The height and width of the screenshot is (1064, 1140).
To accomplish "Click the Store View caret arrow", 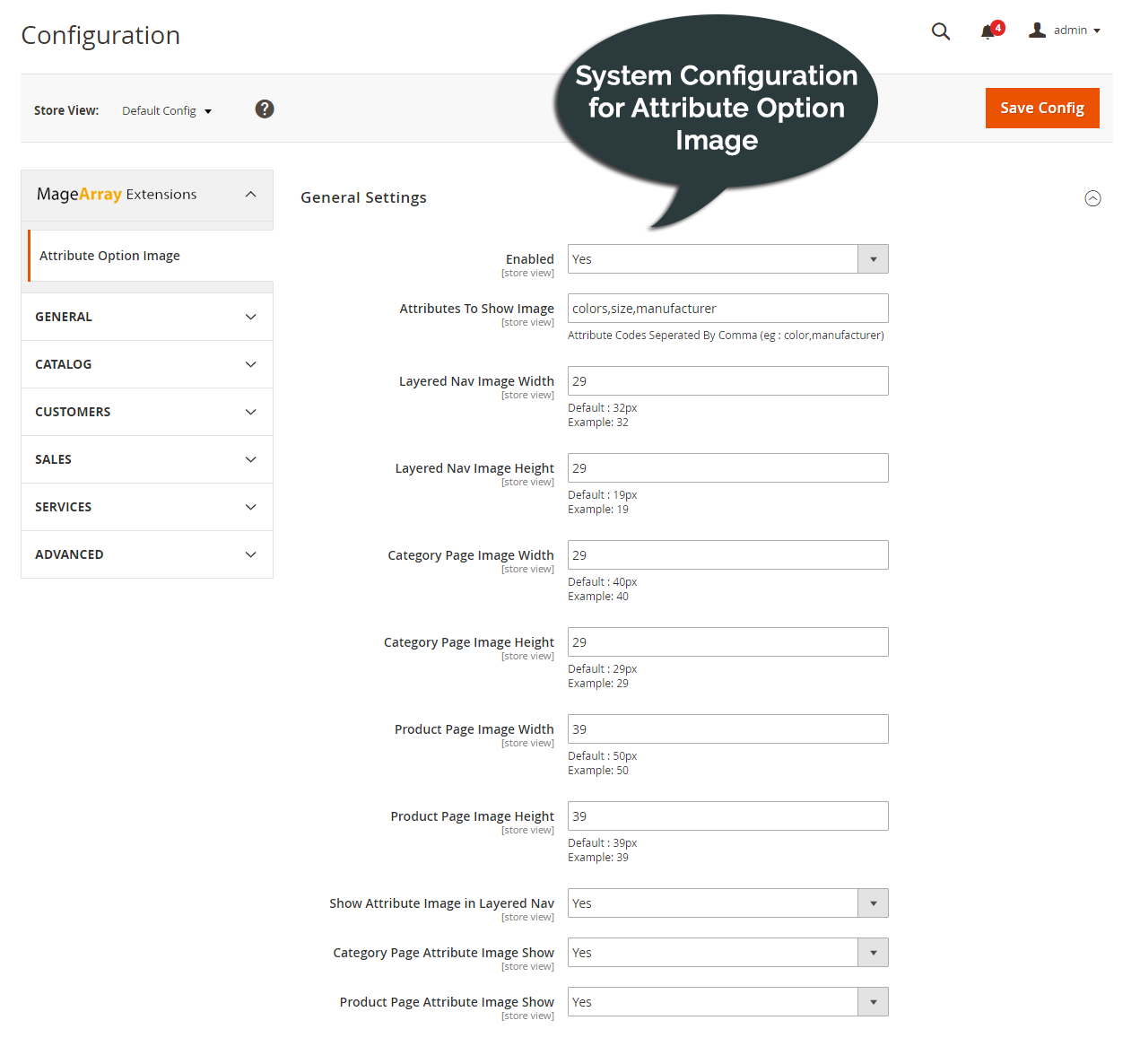I will [x=207, y=110].
